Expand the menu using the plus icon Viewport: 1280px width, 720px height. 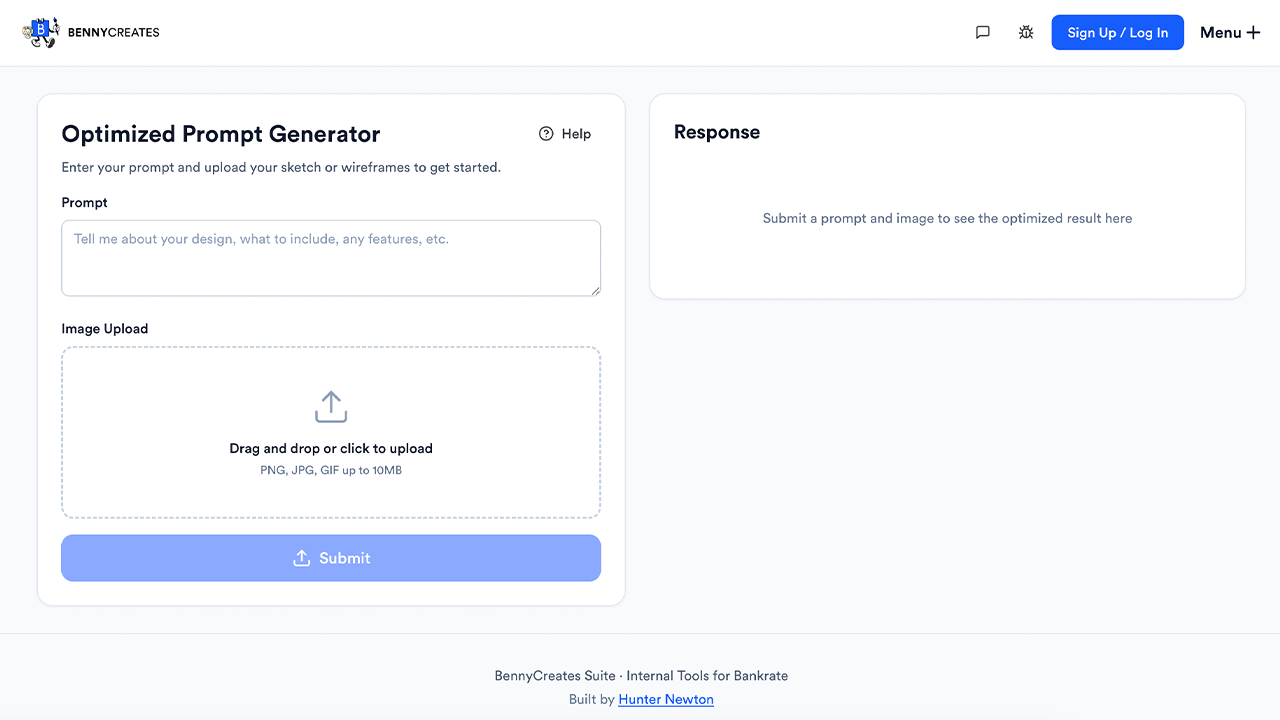[1253, 33]
